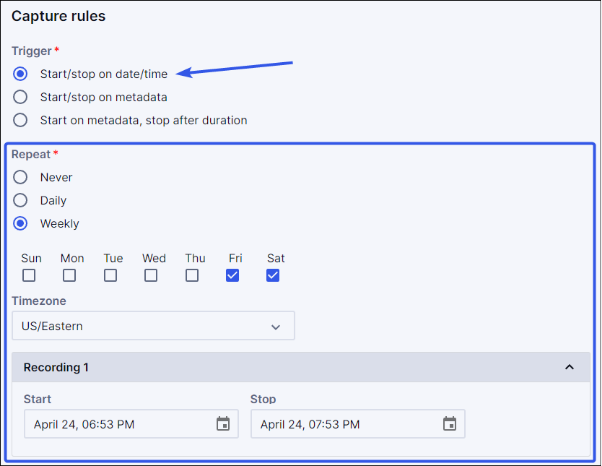Enable the Thu checkbox

coord(192,275)
